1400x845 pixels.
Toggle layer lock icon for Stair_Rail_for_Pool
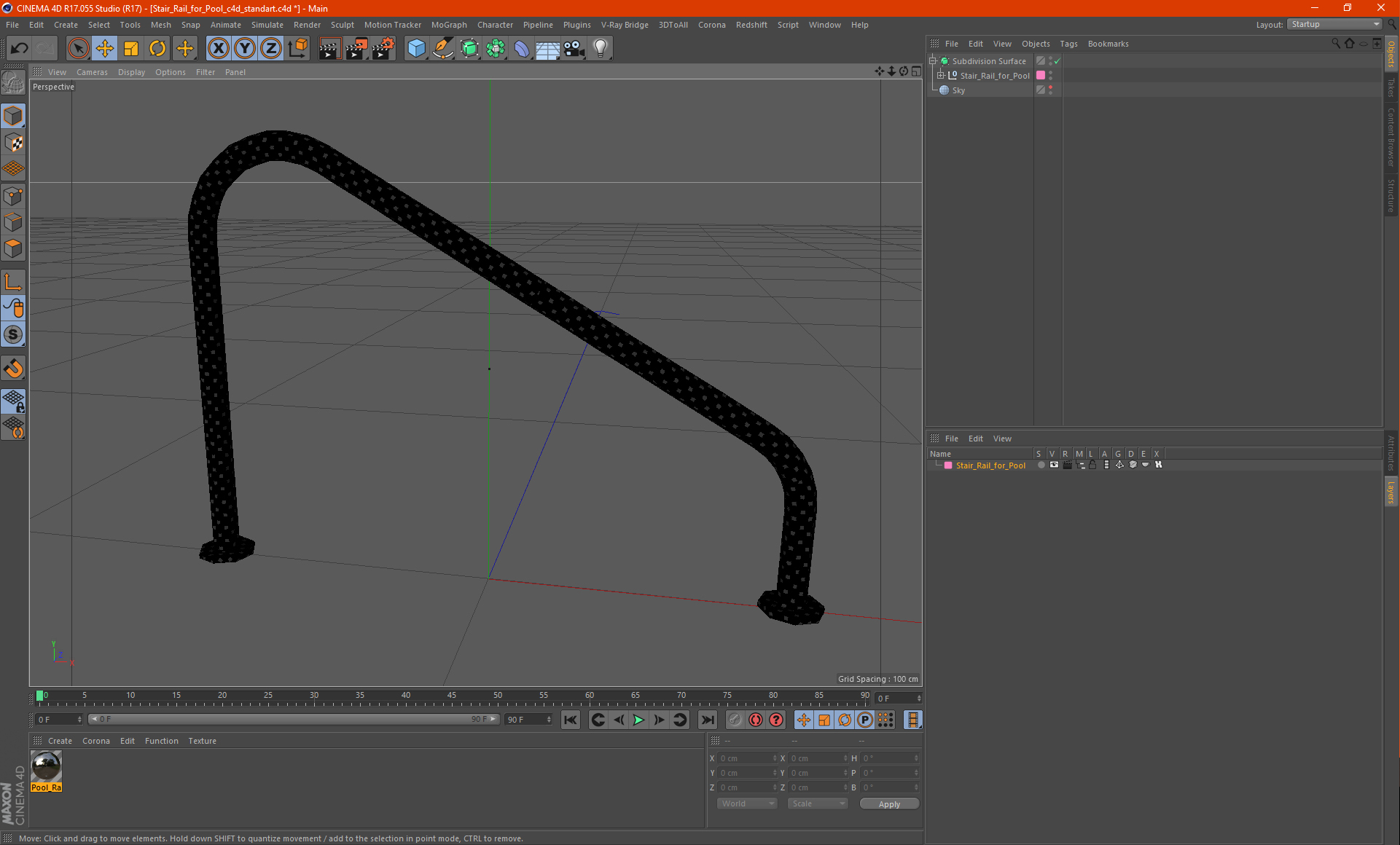pyautogui.click(x=1092, y=465)
